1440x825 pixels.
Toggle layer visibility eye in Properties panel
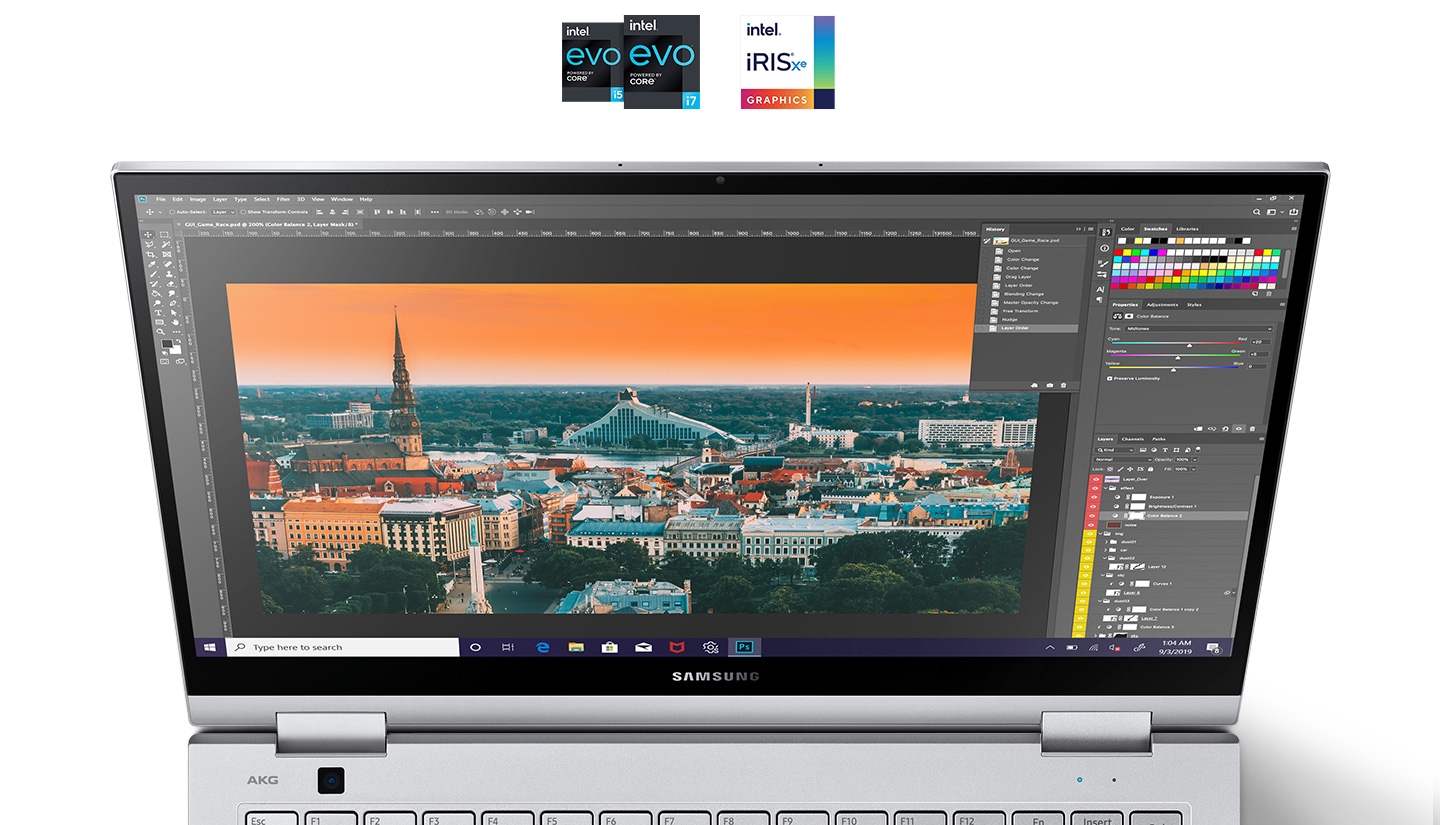[1239, 429]
